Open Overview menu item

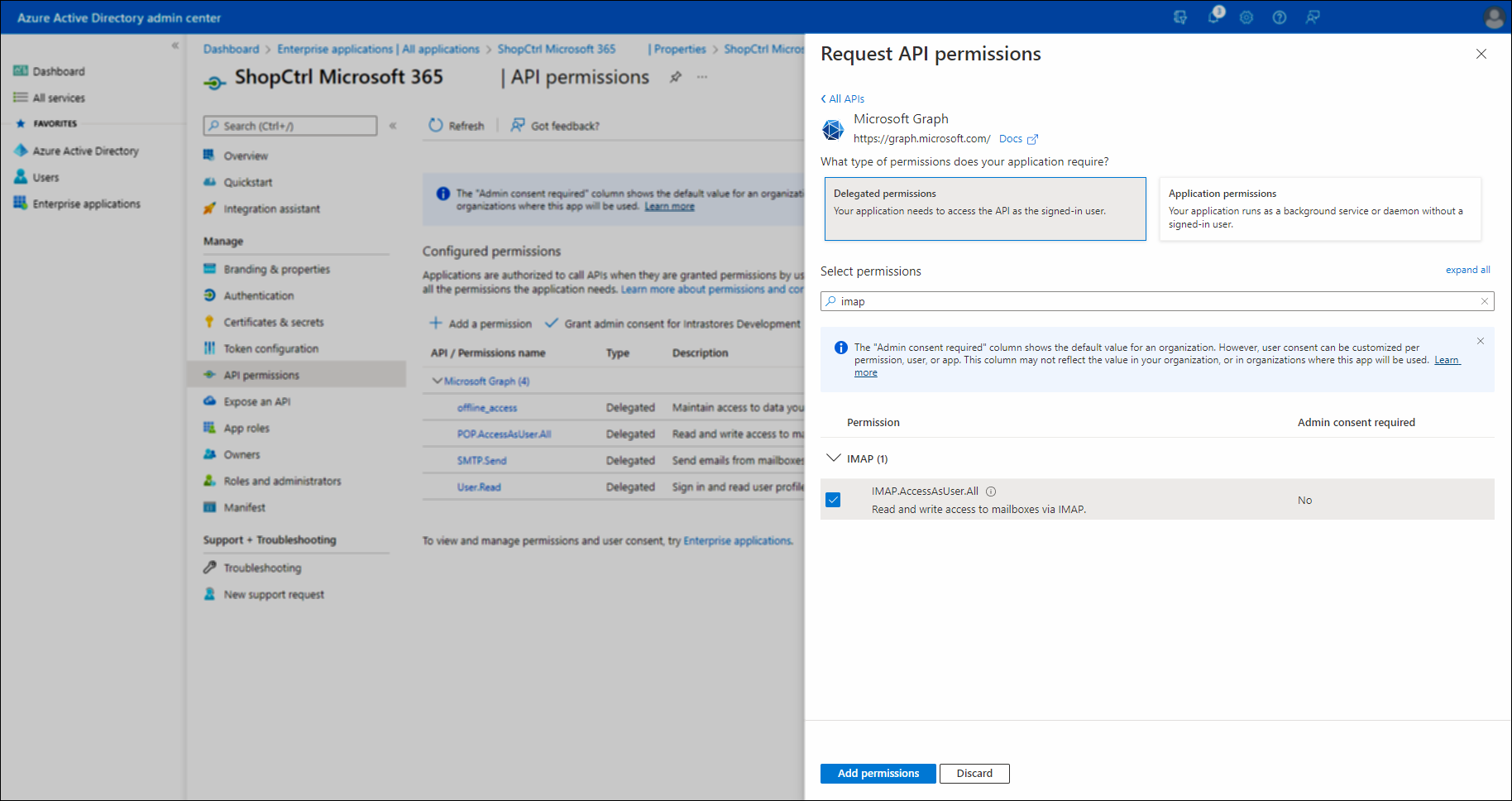coord(246,156)
